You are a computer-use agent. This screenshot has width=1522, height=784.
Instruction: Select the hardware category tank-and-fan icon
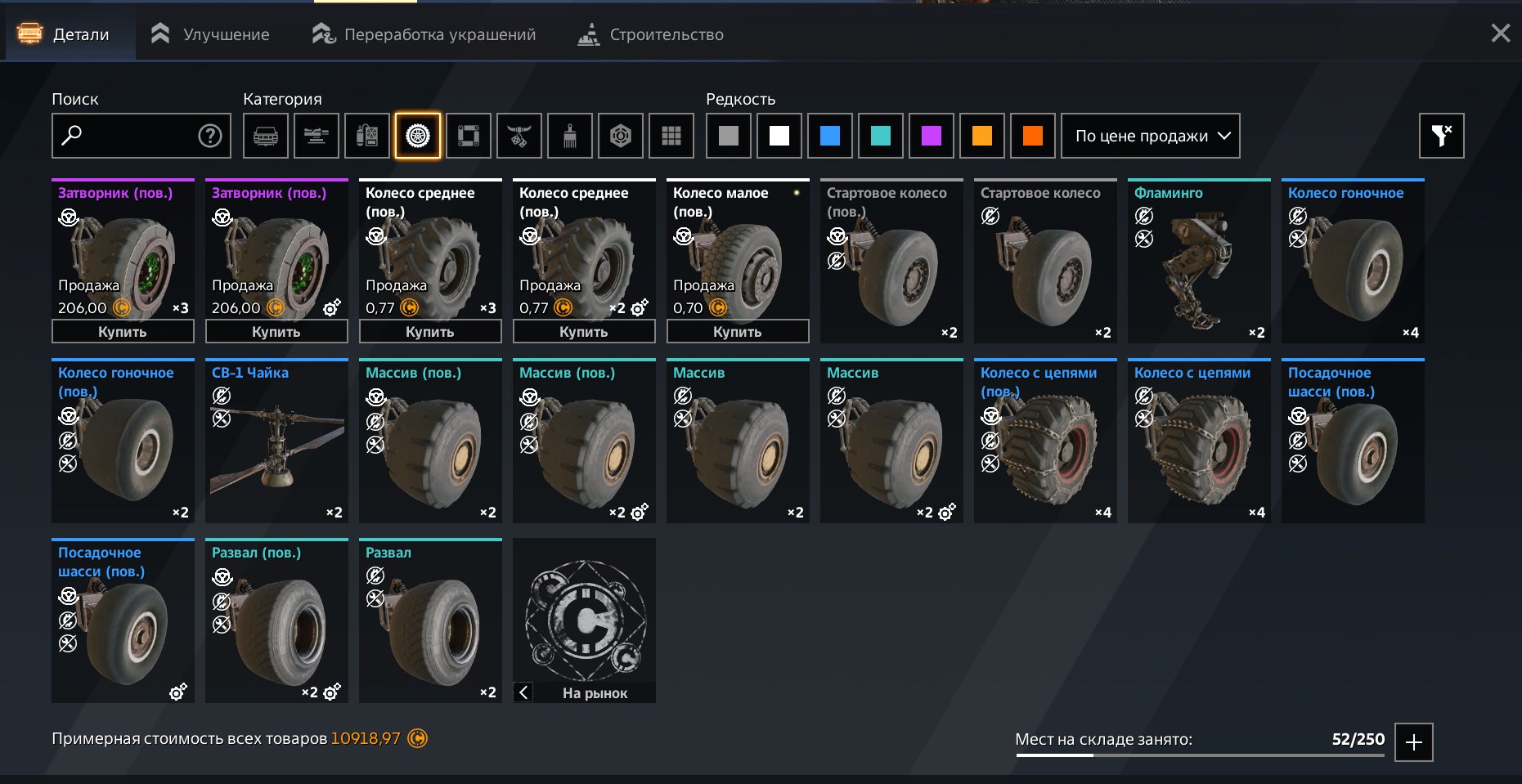click(x=367, y=136)
